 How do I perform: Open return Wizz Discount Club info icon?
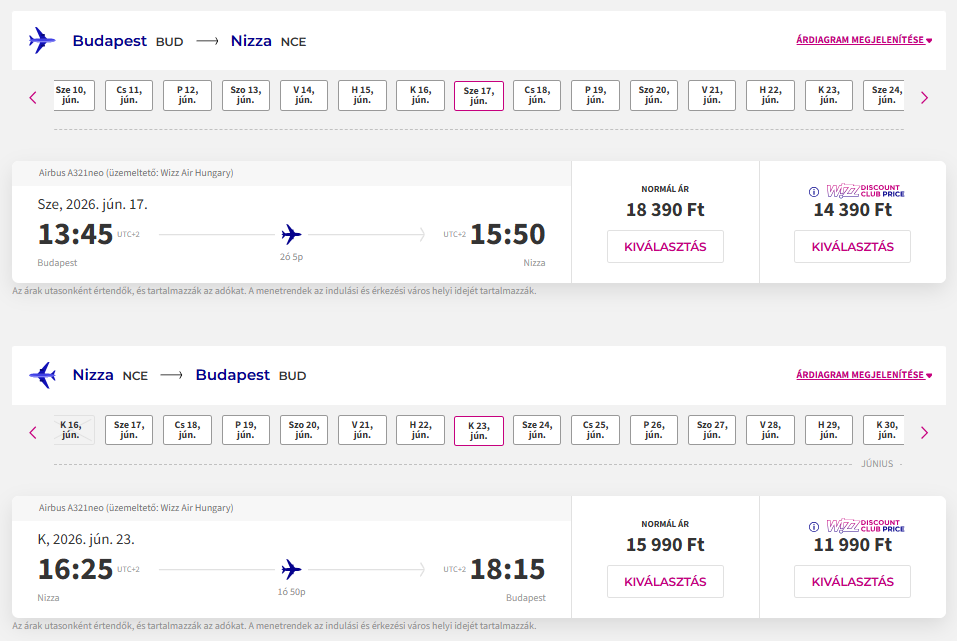click(x=813, y=526)
